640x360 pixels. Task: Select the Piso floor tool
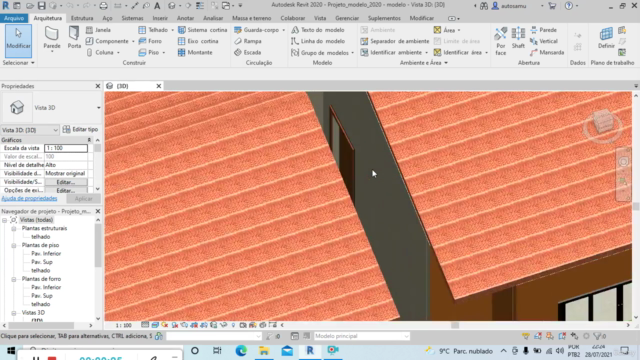point(149,52)
